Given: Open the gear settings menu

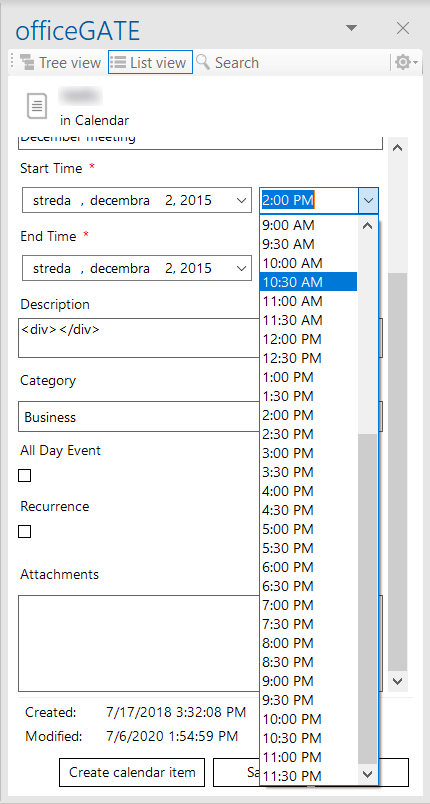Looking at the screenshot, I should click(406, 63).
